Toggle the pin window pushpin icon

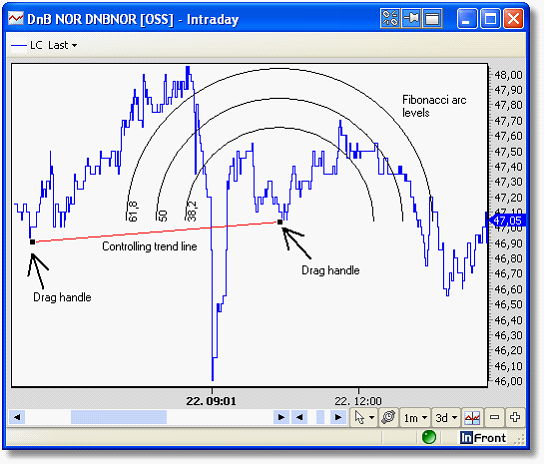pyautogui.click(x=411, y=18)
